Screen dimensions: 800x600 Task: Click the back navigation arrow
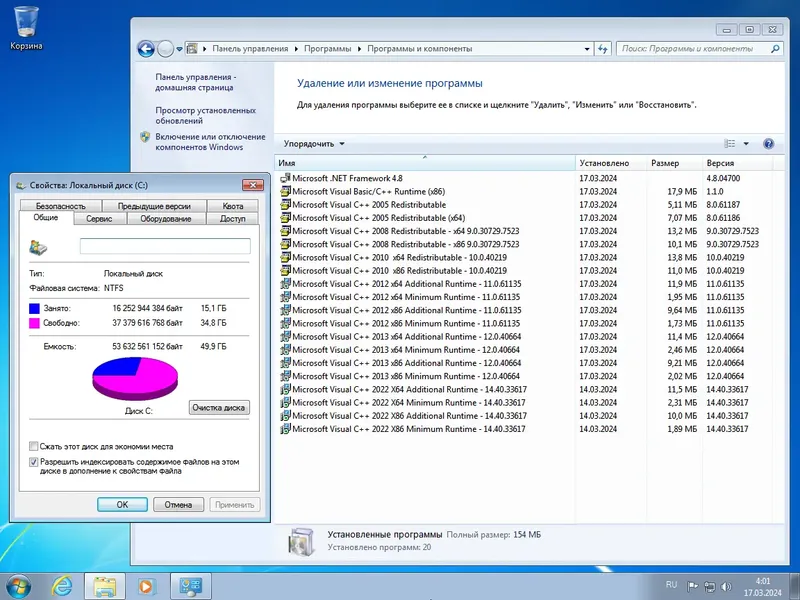click(x=148, y=48)
